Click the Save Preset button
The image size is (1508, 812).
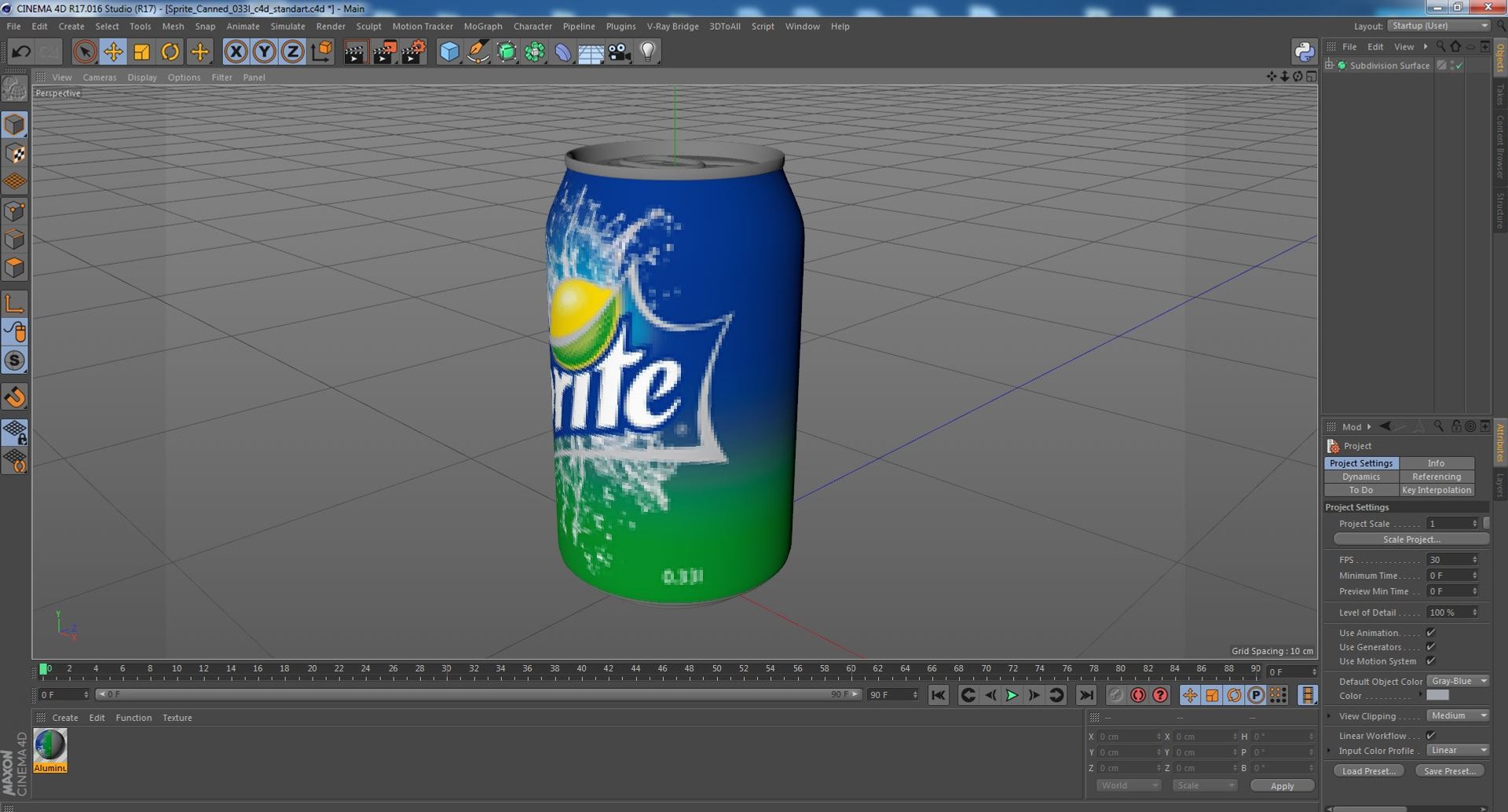coord(1450,771)
